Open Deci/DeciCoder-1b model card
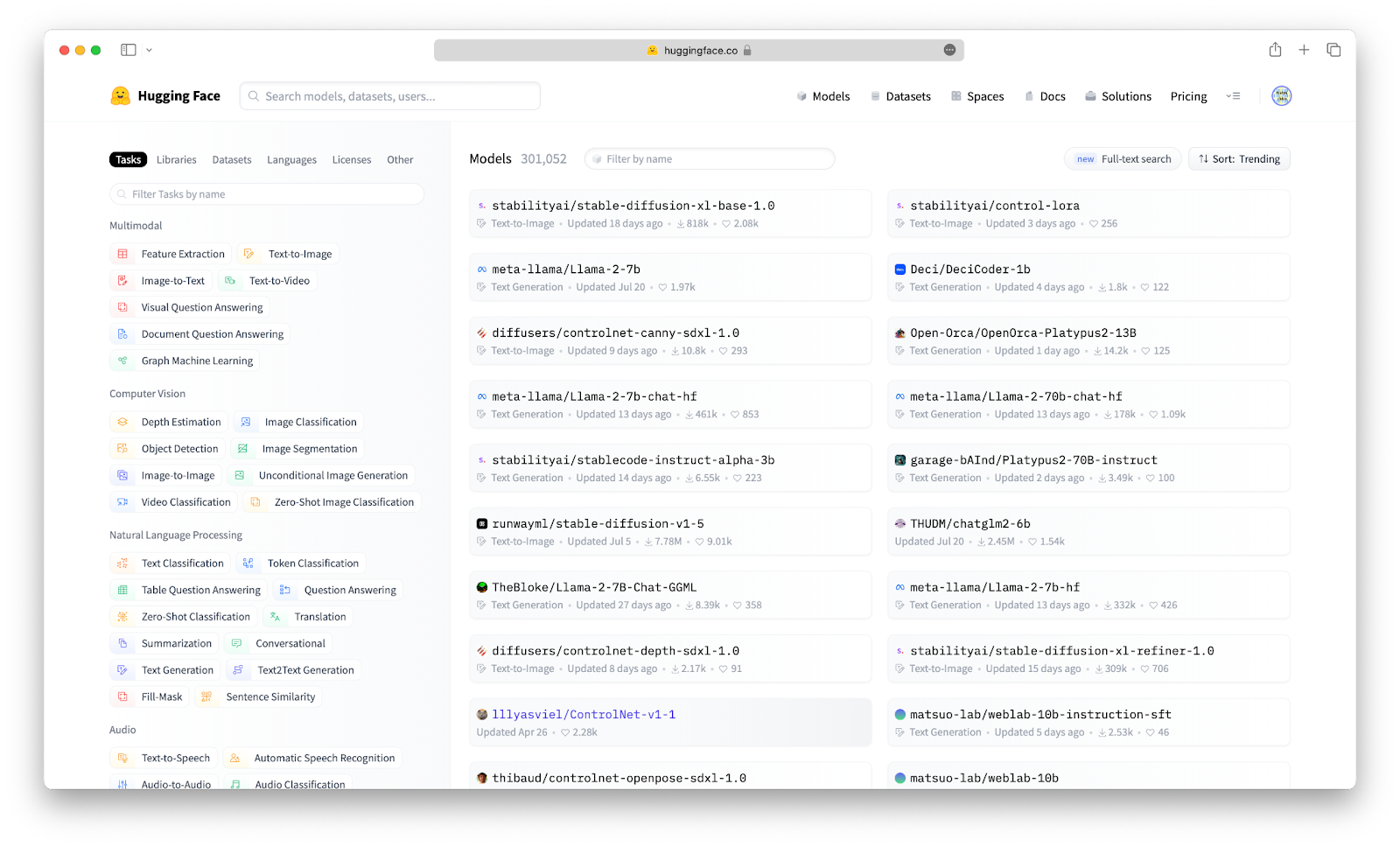Viewport: 1400px width, 847px height. coord(1088,277)
